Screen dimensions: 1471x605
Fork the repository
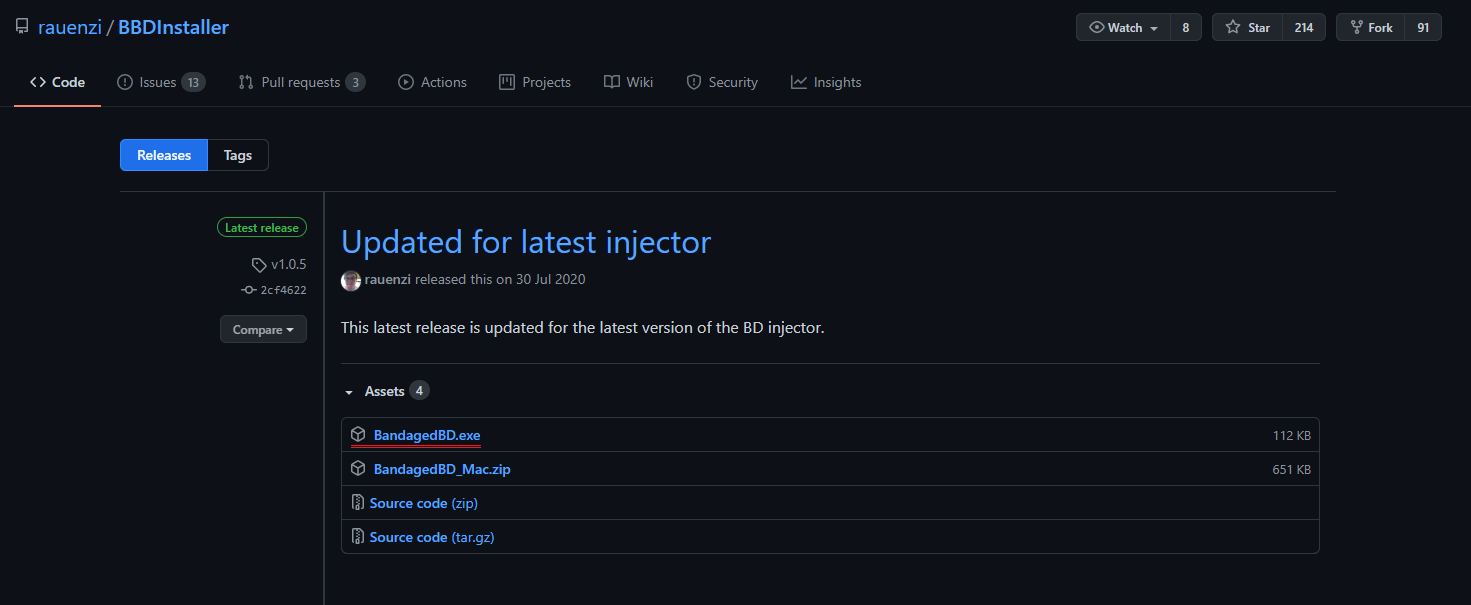(1370, 28)
